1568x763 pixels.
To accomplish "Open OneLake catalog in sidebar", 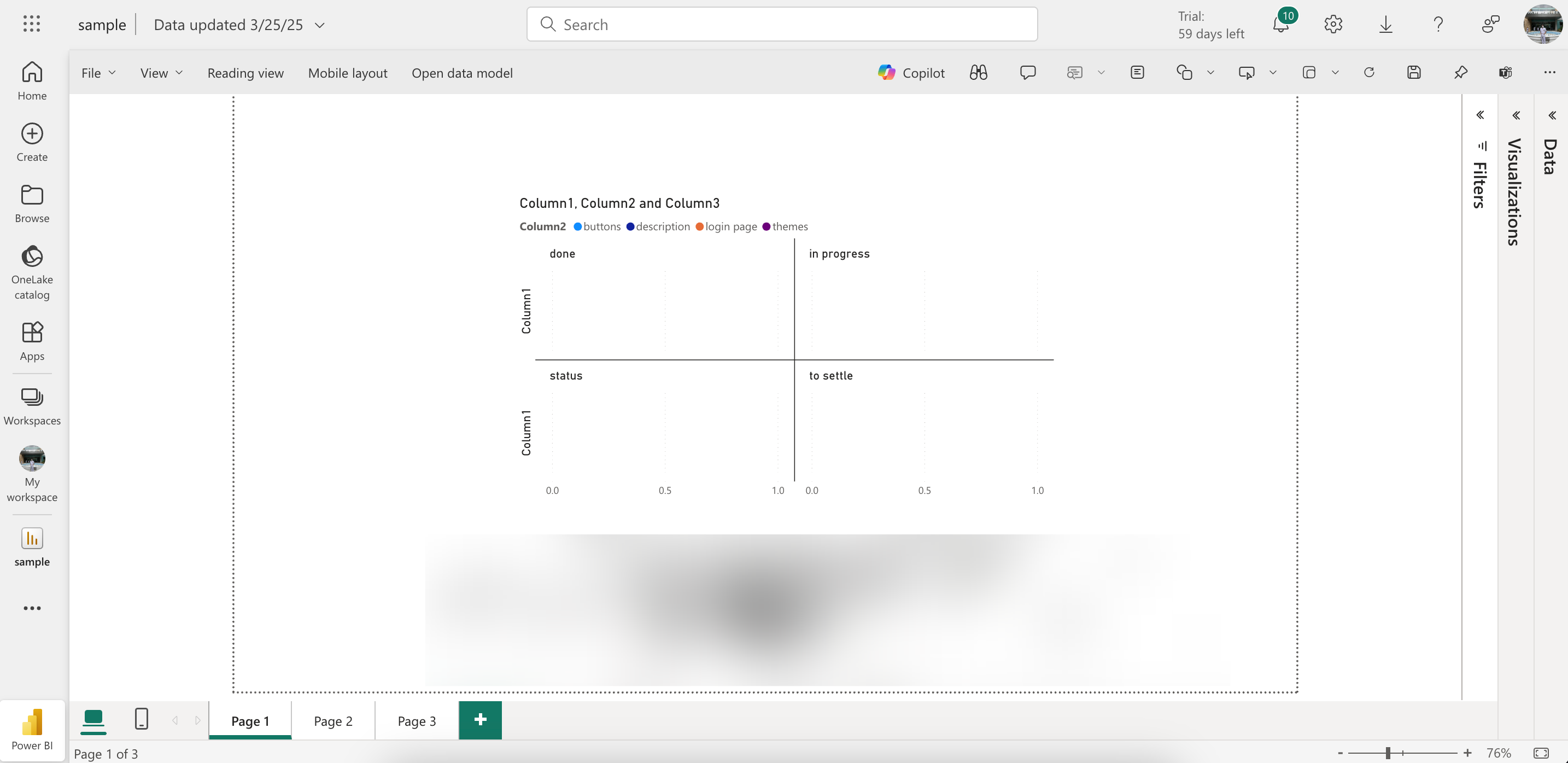I will tap(32, 272).
